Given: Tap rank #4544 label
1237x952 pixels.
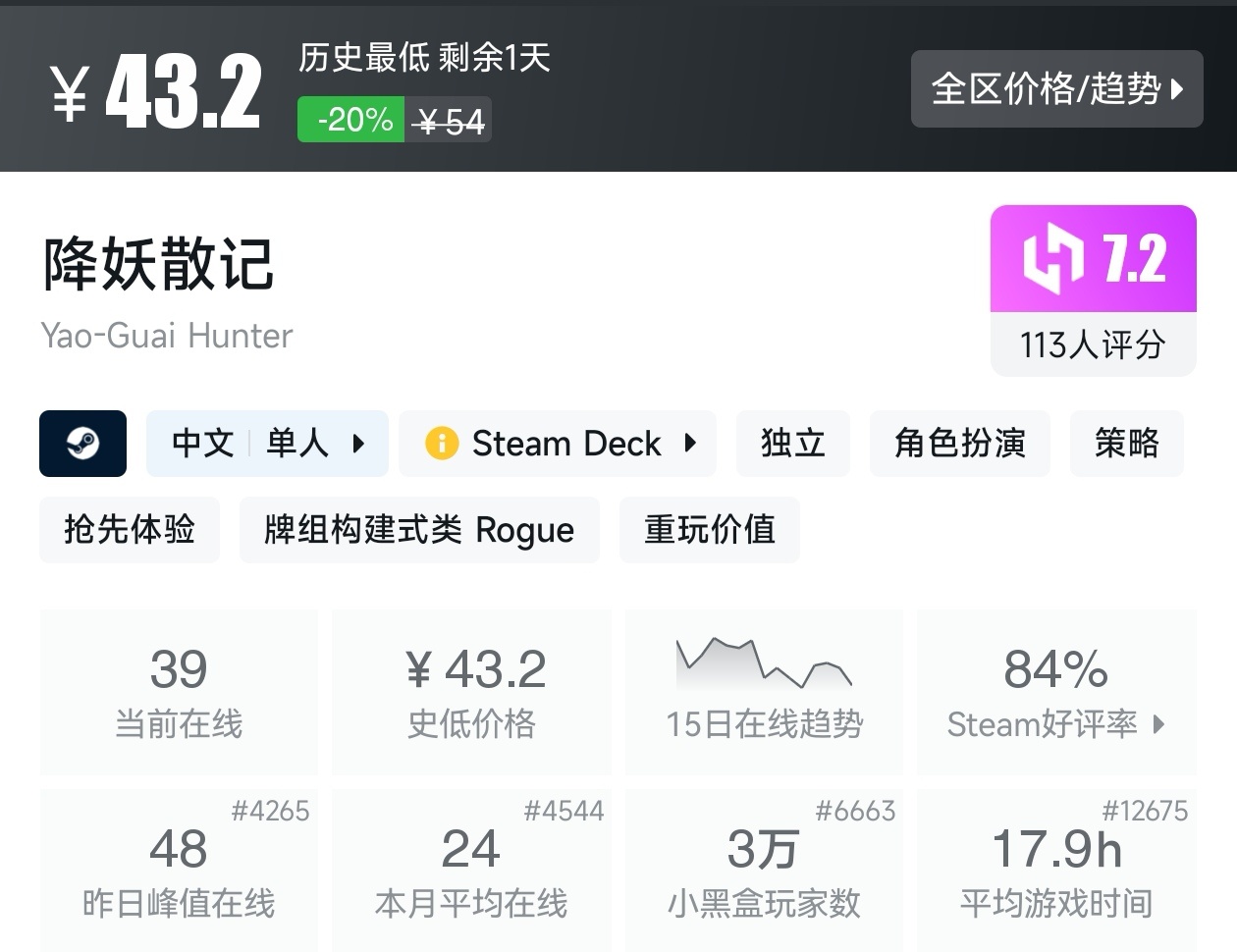Looking at the screenshot, I should tap(564, 811).
